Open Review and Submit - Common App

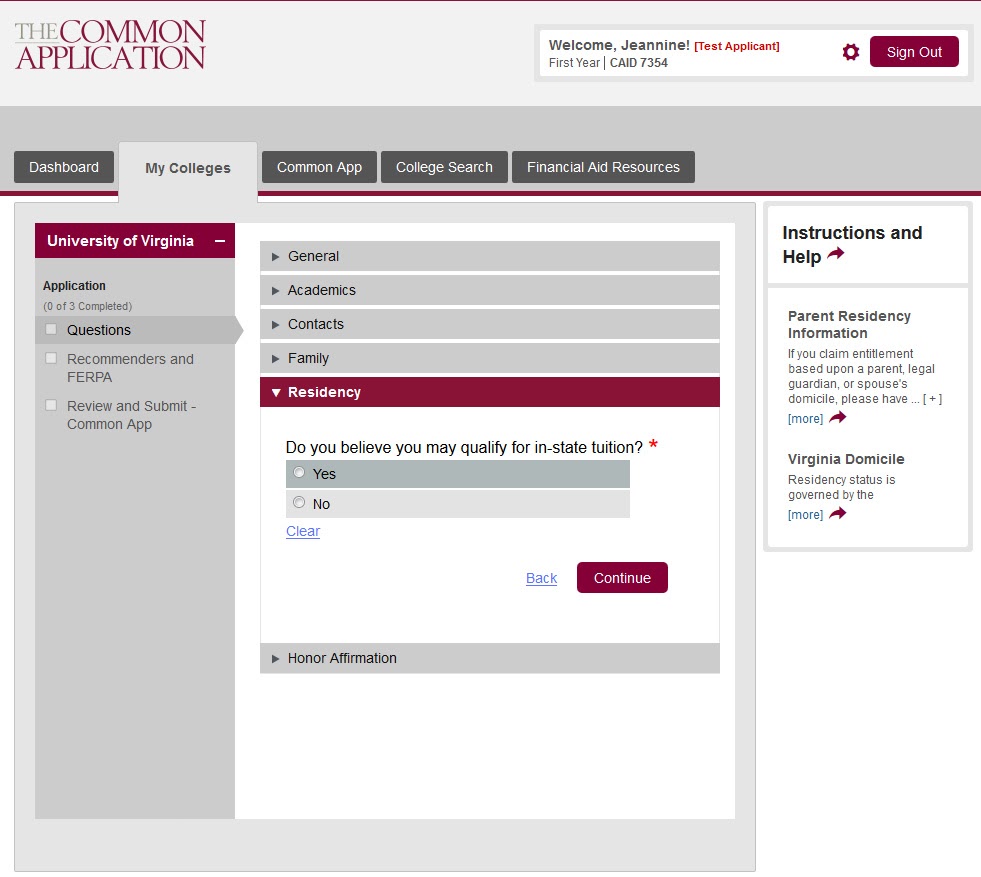[131, 415]
